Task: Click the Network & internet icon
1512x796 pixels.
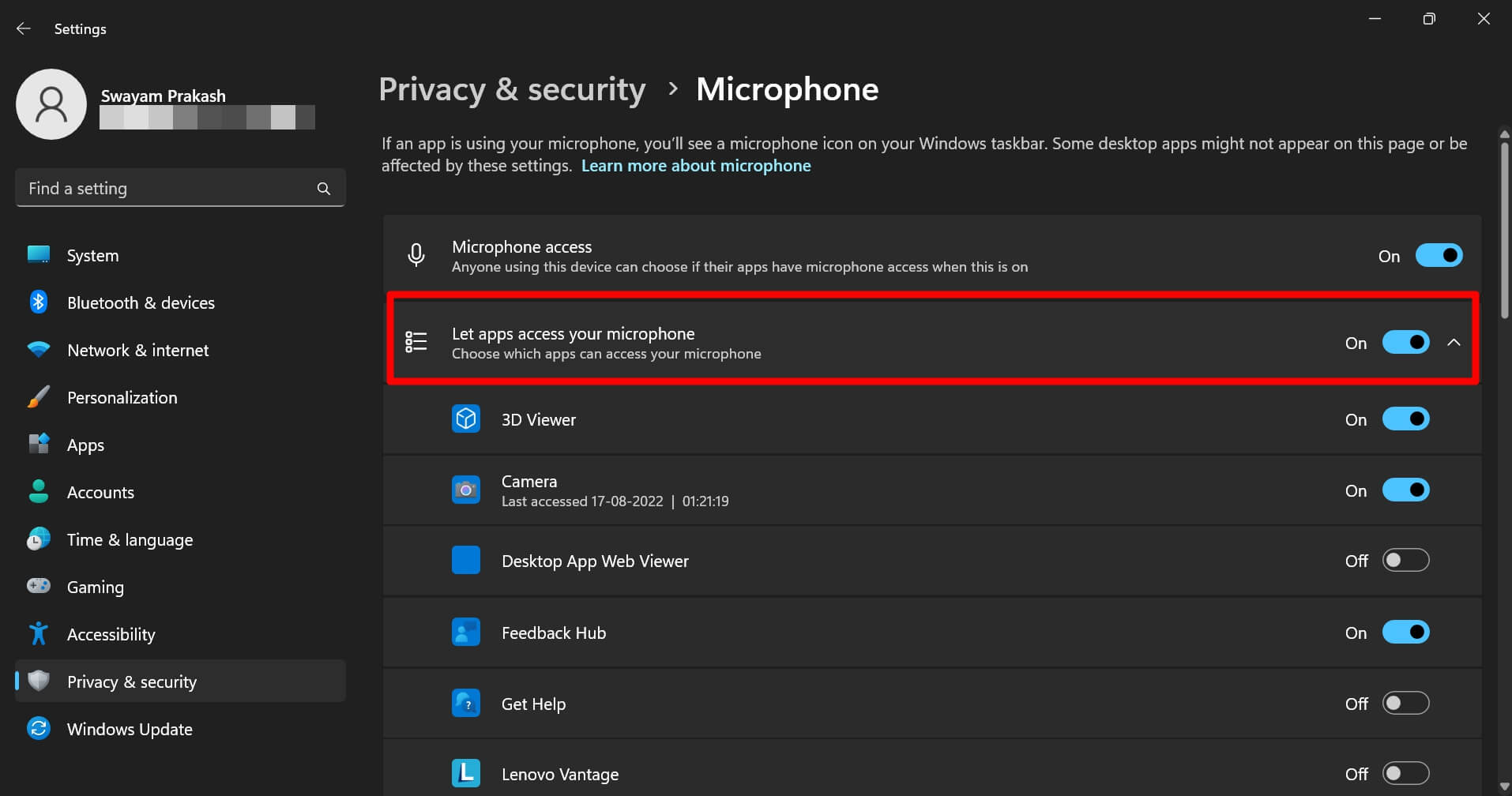Action: [x=38, y=349]
